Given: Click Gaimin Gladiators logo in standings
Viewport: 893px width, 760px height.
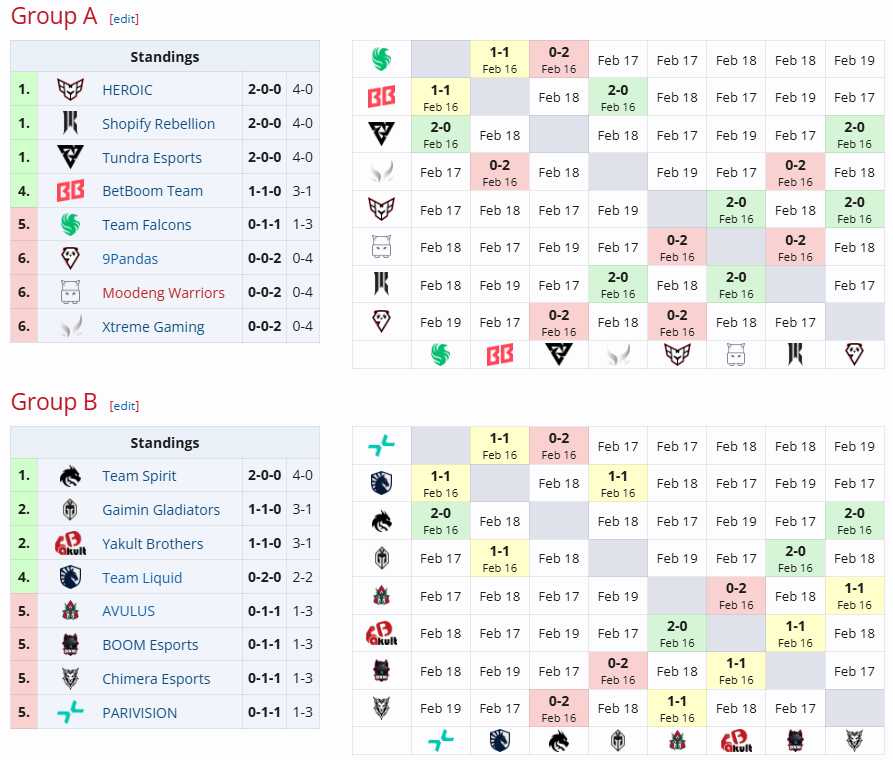Looking at the screenshot, I should (71, 509).
